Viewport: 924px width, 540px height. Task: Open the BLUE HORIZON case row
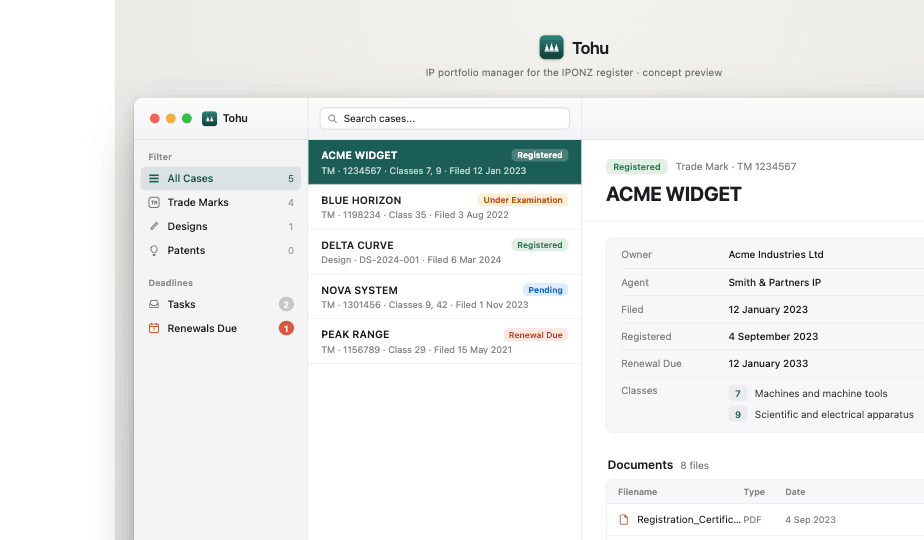(444, 207)
